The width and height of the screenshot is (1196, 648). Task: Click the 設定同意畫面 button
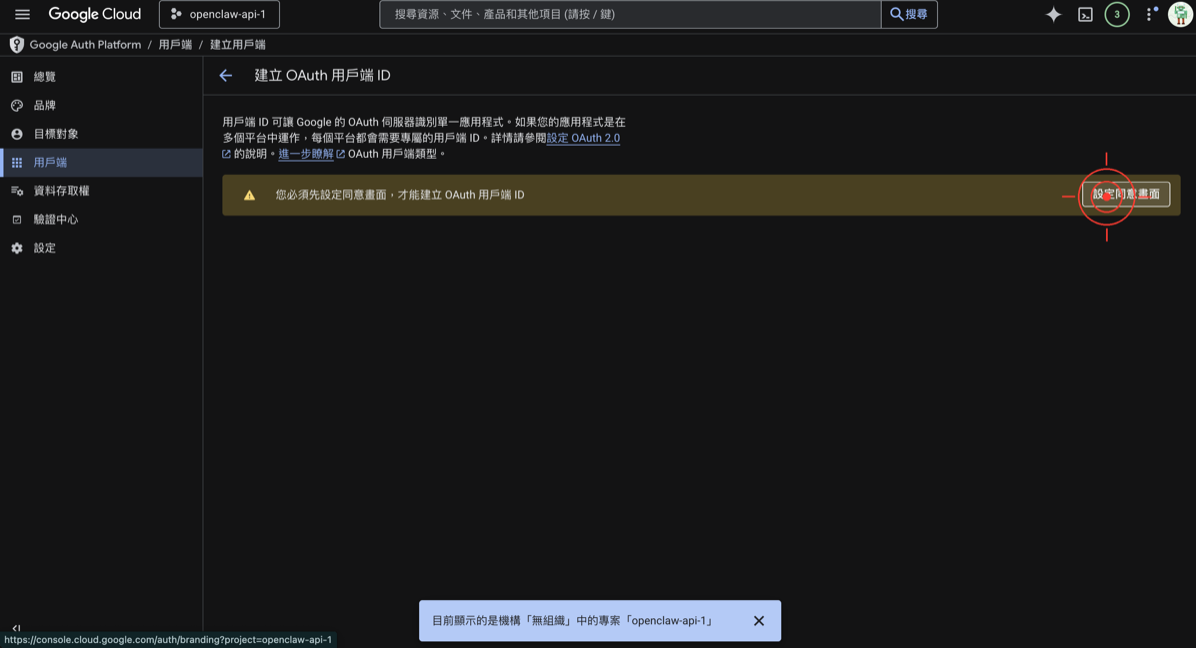coord(1126,194)
